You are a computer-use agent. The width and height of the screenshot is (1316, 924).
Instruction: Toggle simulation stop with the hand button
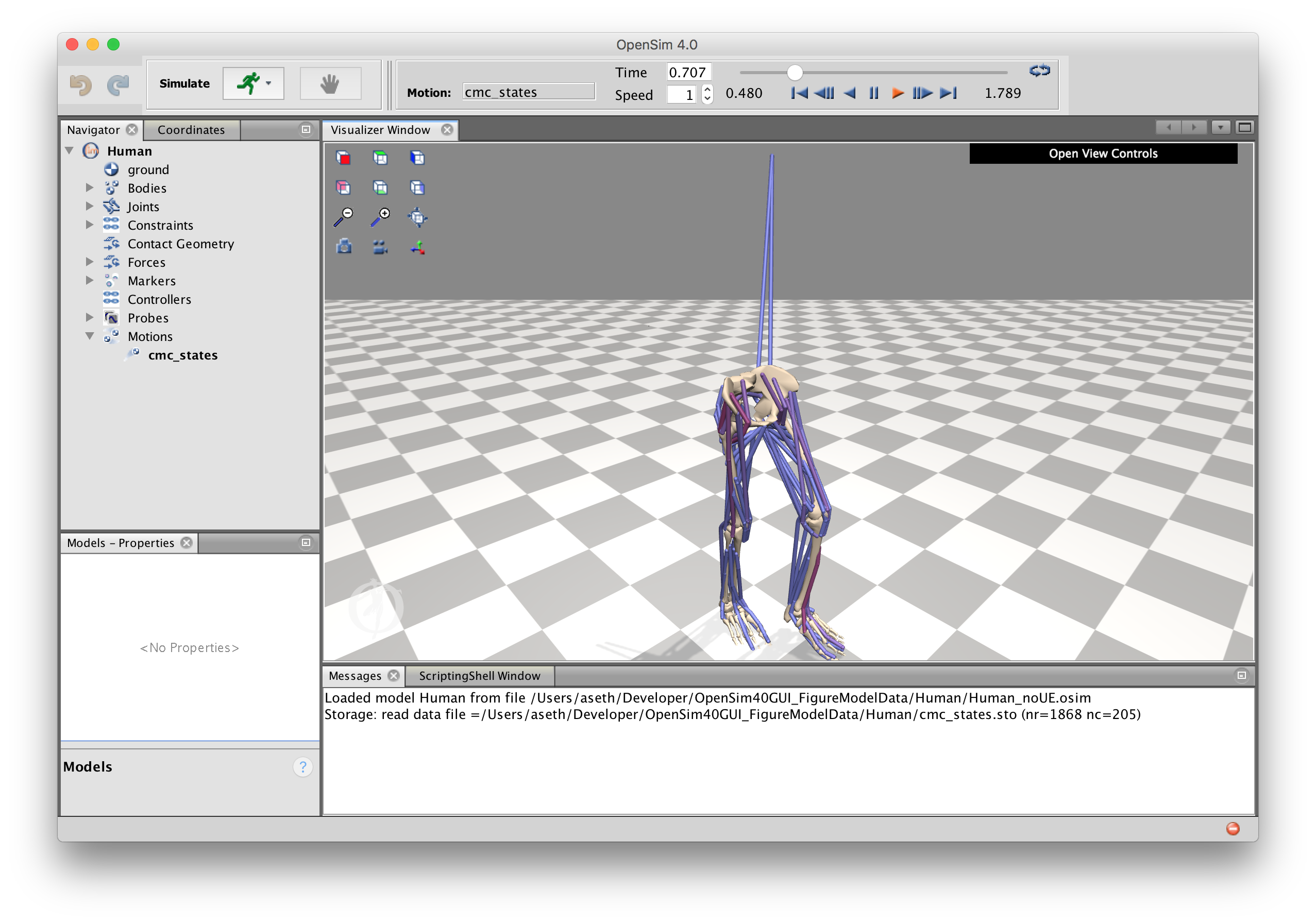(x=331, y=83)
